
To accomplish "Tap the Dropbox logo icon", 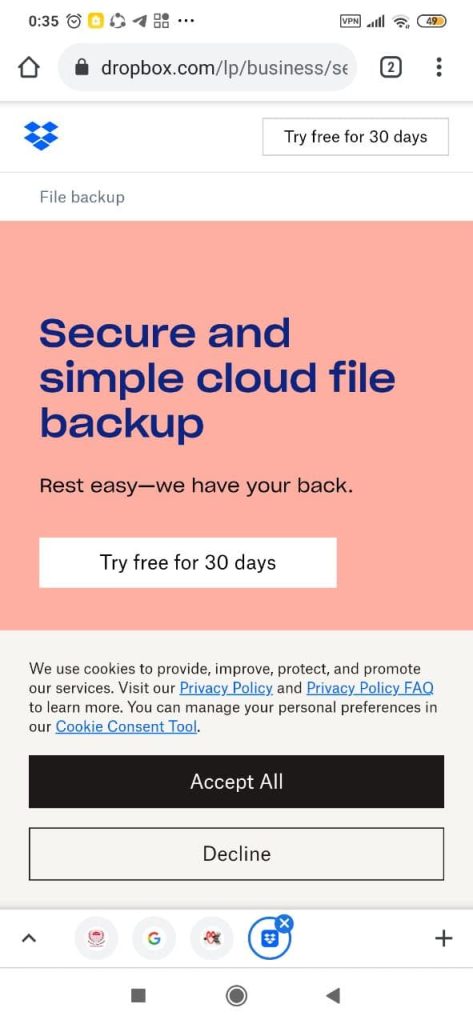I will click(x=41, y=136).
